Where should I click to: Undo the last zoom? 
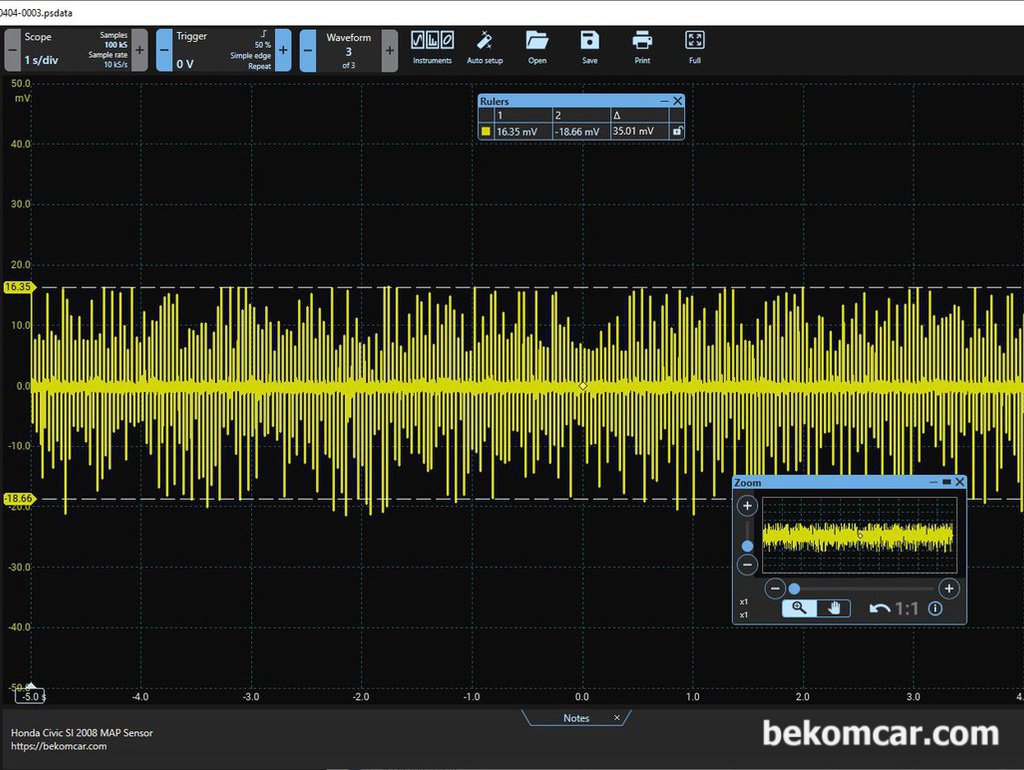880,609
